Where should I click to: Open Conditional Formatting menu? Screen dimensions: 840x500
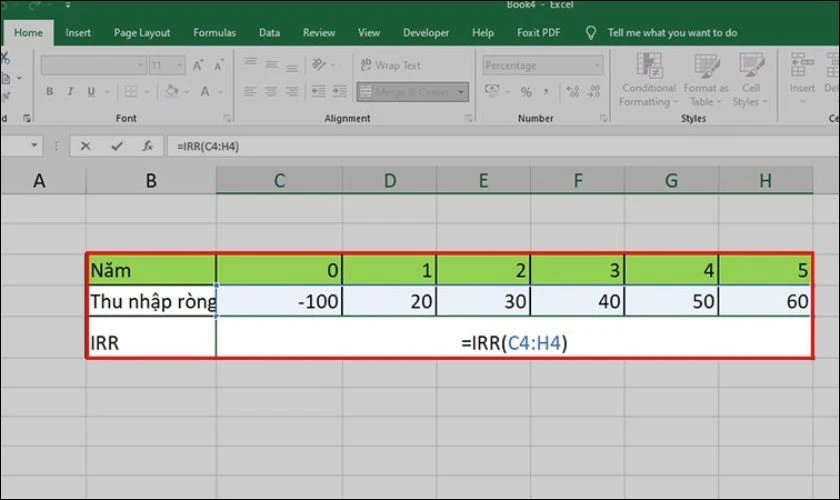pos(649,79)
